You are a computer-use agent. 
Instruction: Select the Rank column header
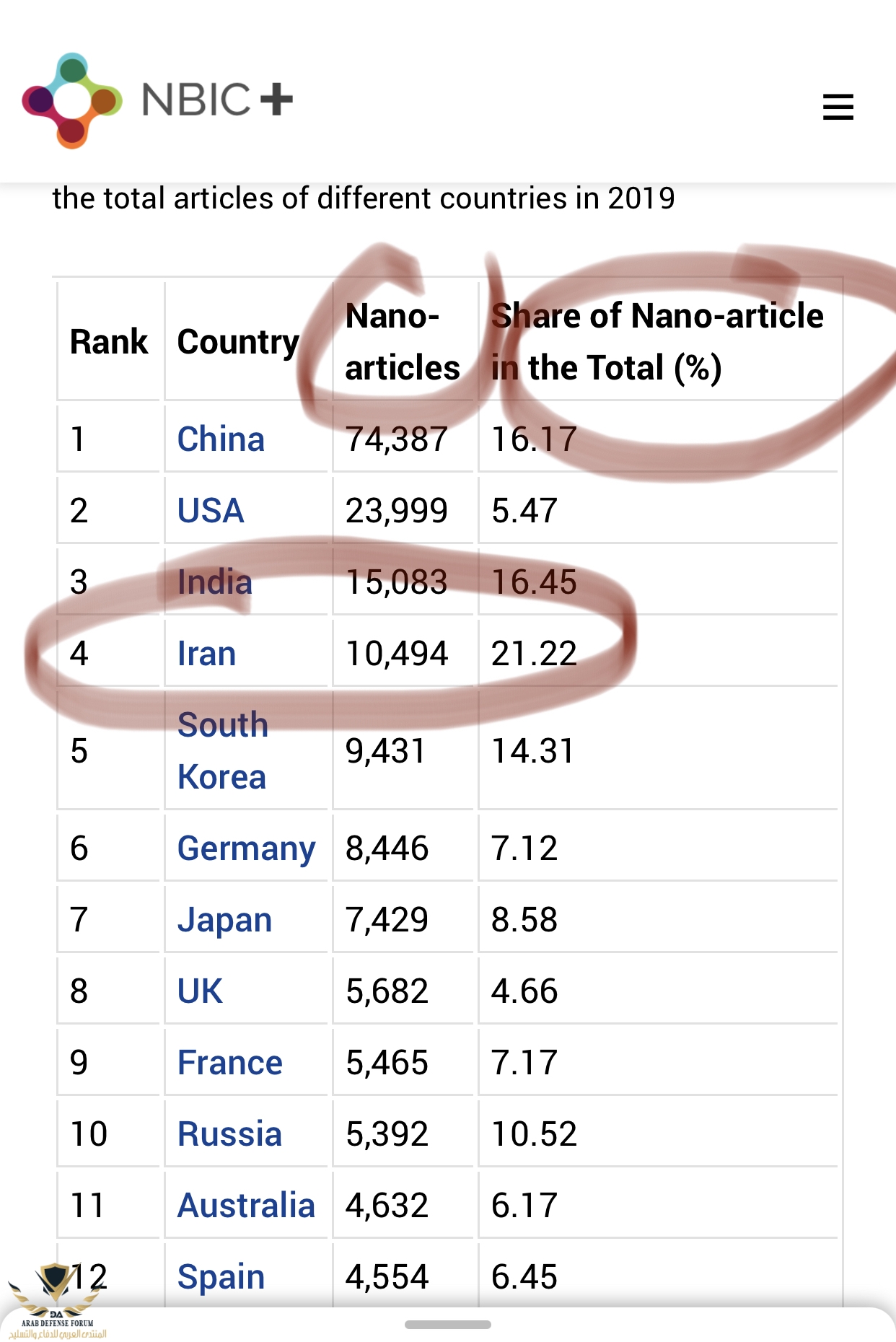coord(108,341)
